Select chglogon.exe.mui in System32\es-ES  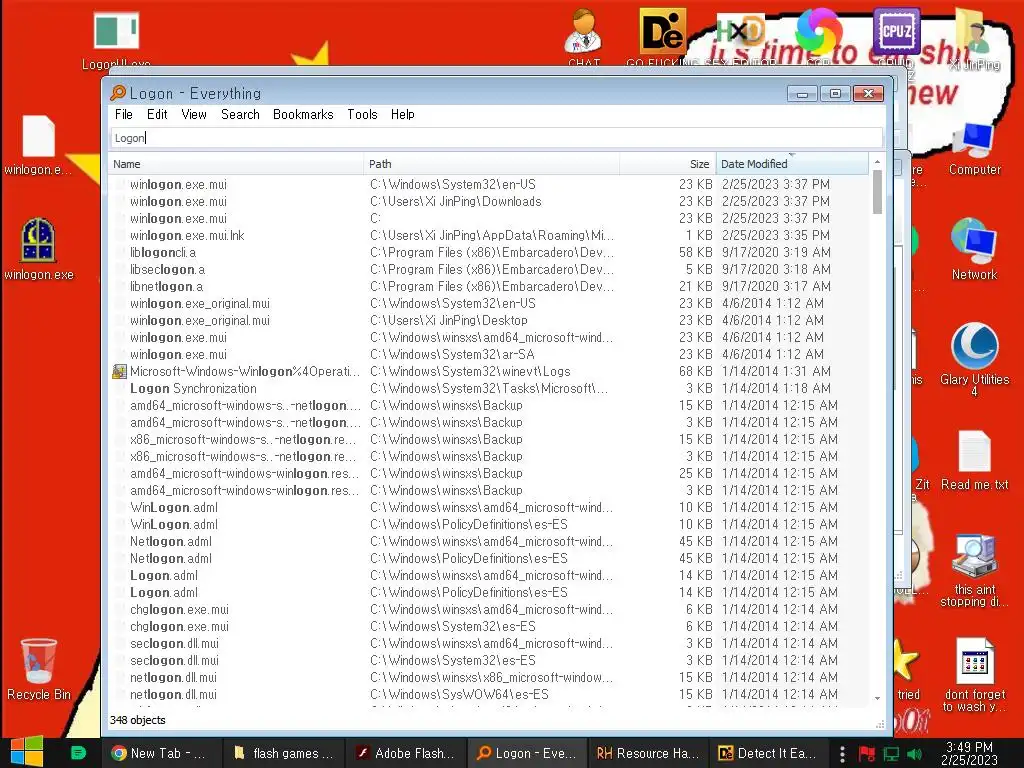490,626
